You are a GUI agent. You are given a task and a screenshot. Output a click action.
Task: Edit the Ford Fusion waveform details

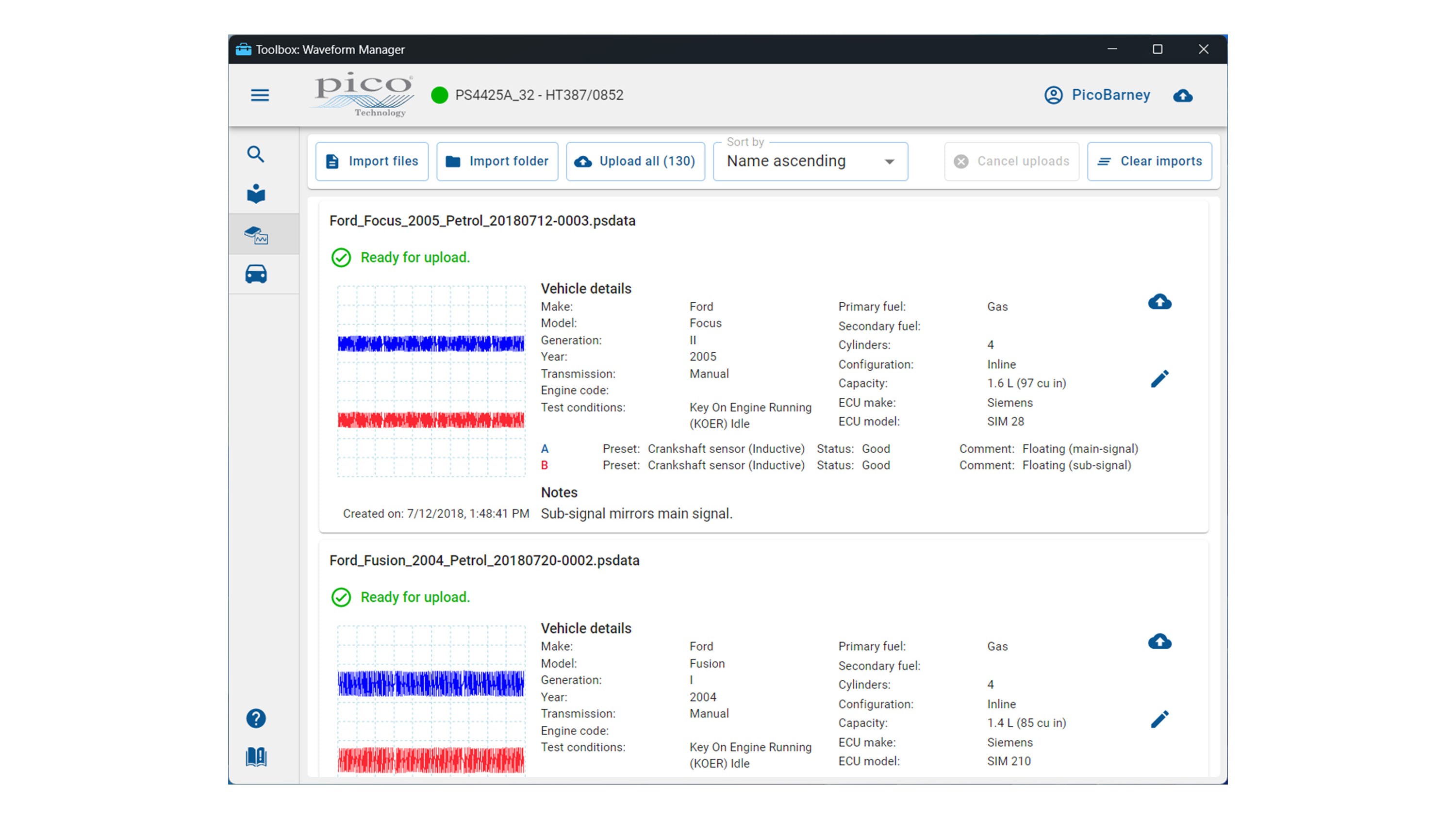click(x=1159, y=720)
